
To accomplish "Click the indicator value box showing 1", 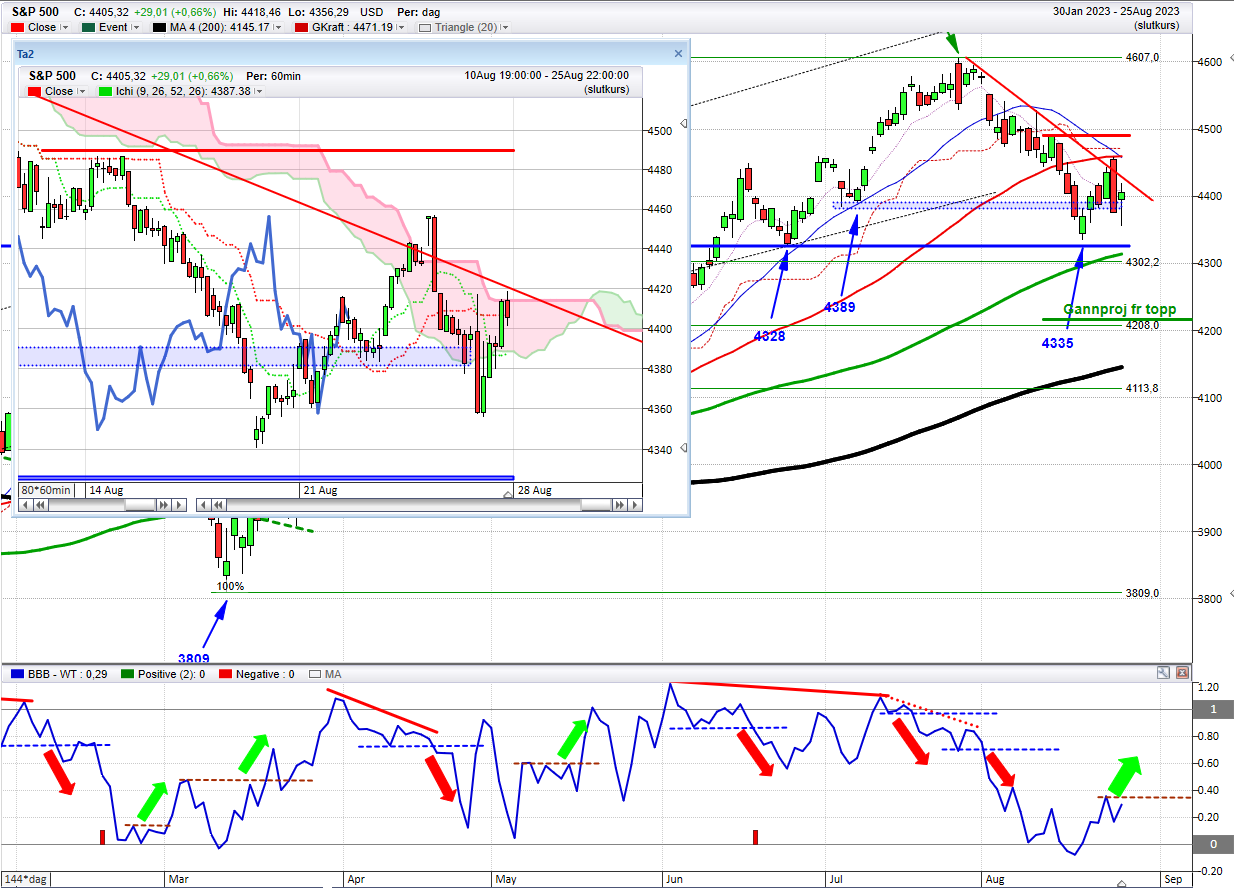I will click(1214, 709).
